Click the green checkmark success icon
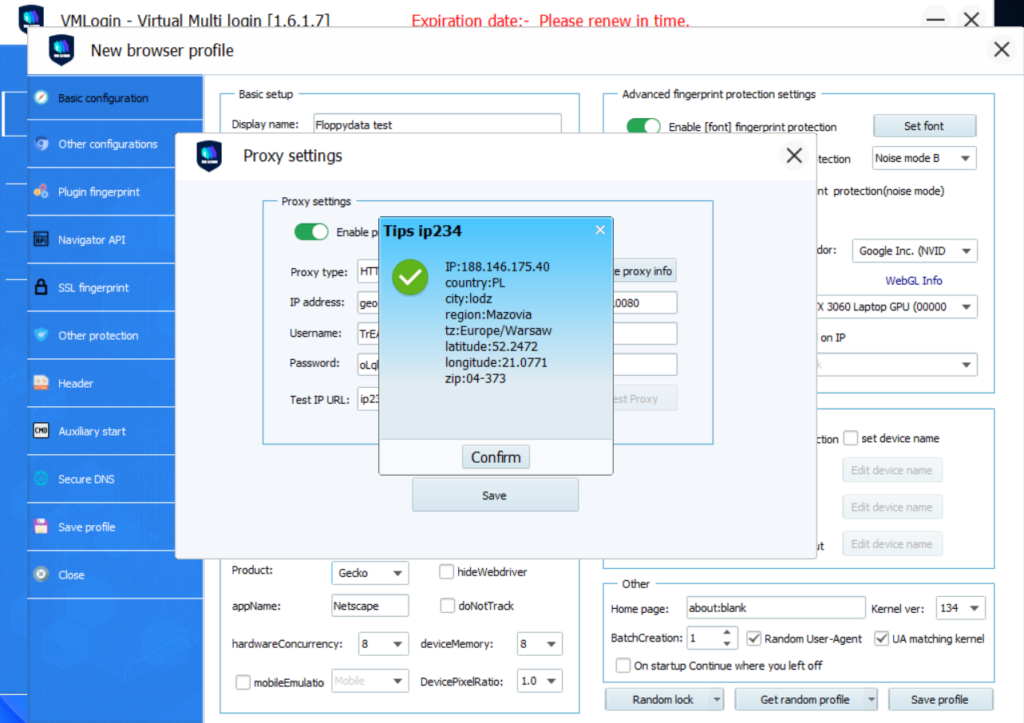Screen dimensions: 1024x723 click(x=410, y=277)
